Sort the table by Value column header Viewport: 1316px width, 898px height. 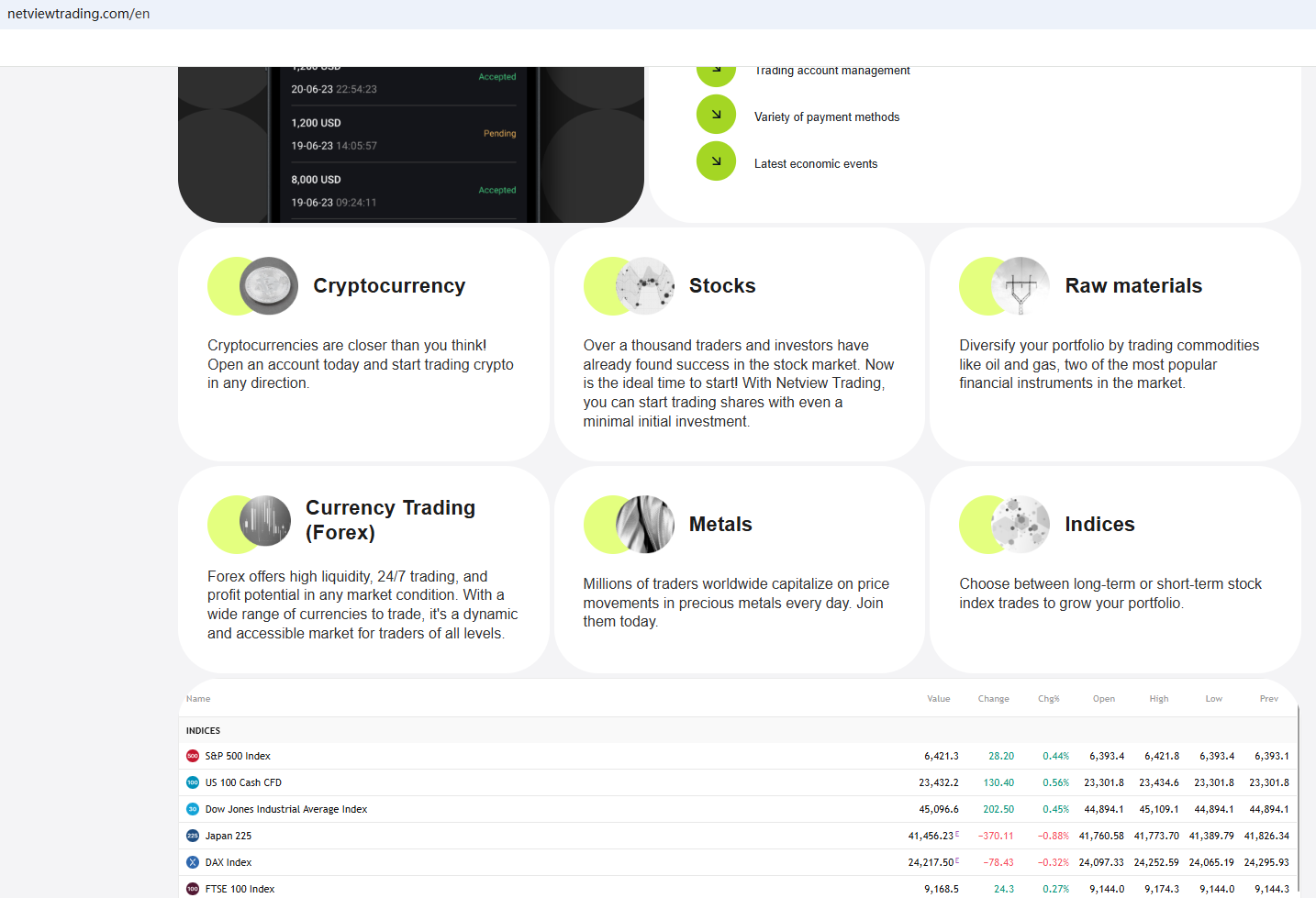click(939, 699)
